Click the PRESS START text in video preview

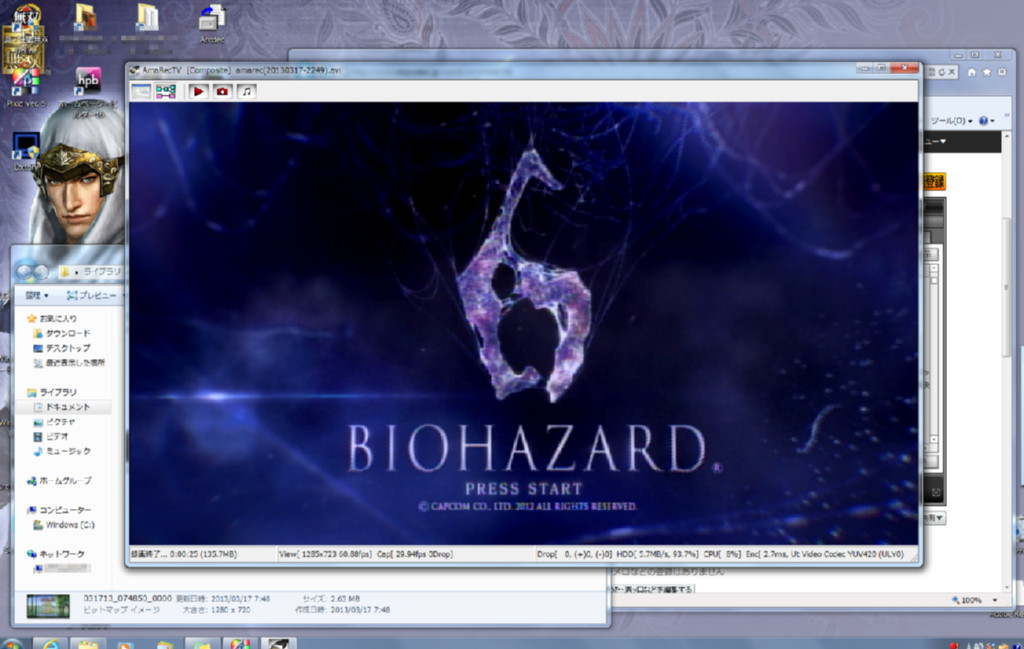(x=523, y=489)
